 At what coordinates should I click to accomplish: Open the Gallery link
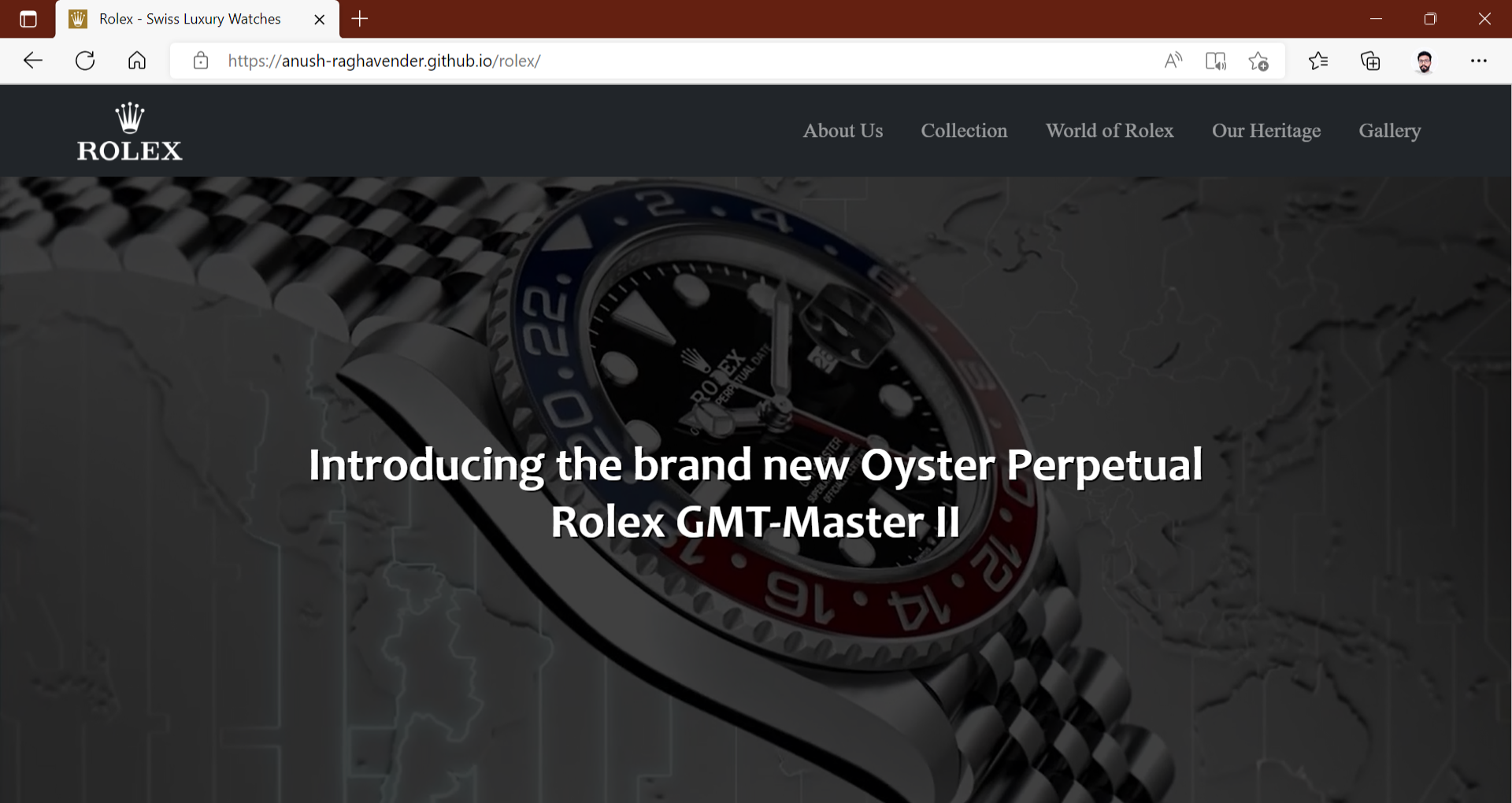(x=1390, y=131)
